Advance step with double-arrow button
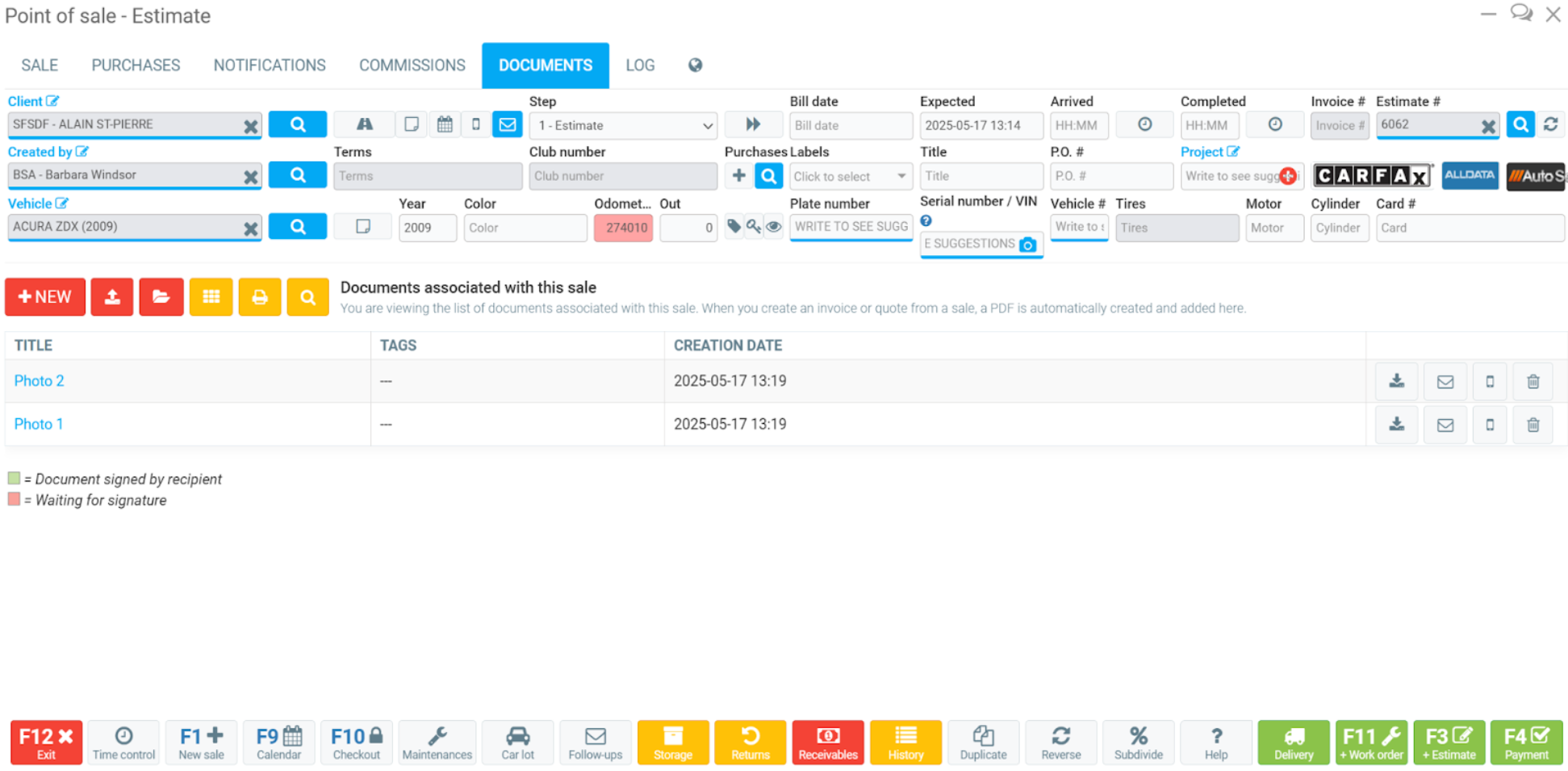This screenshot has height=771, width=1568. click(x=753, y=124)
